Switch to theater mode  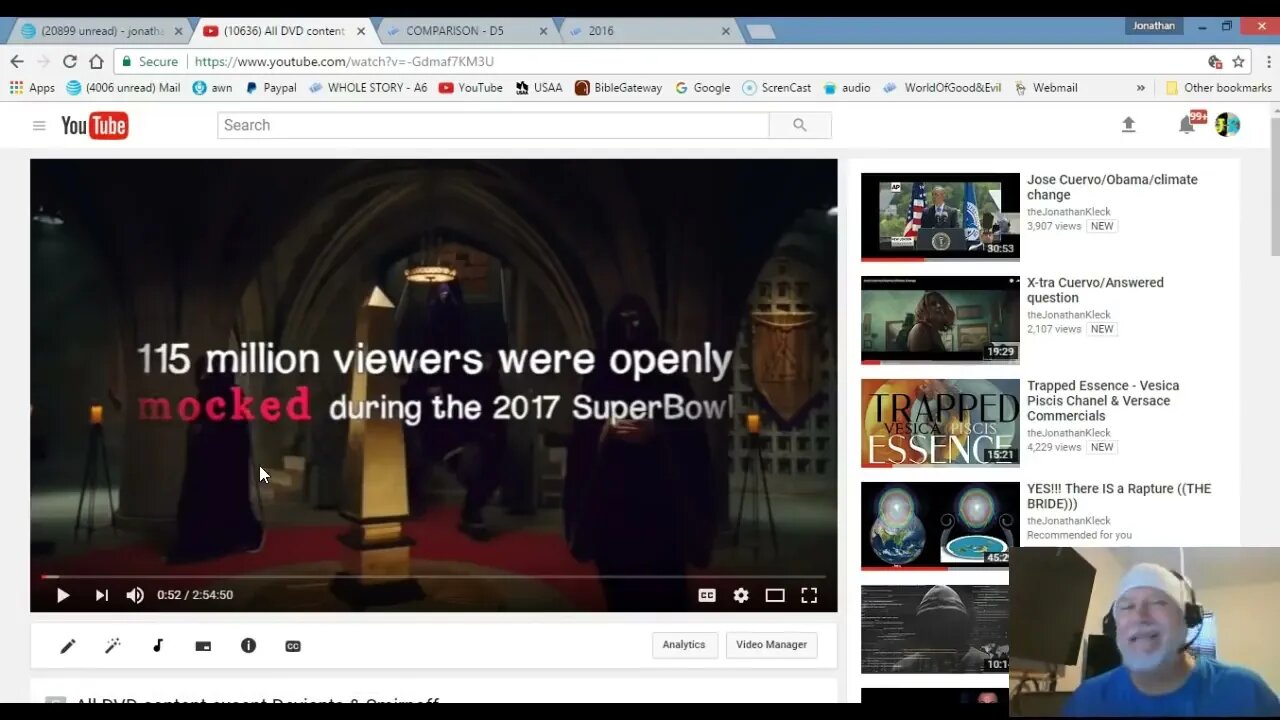[775, 595]
